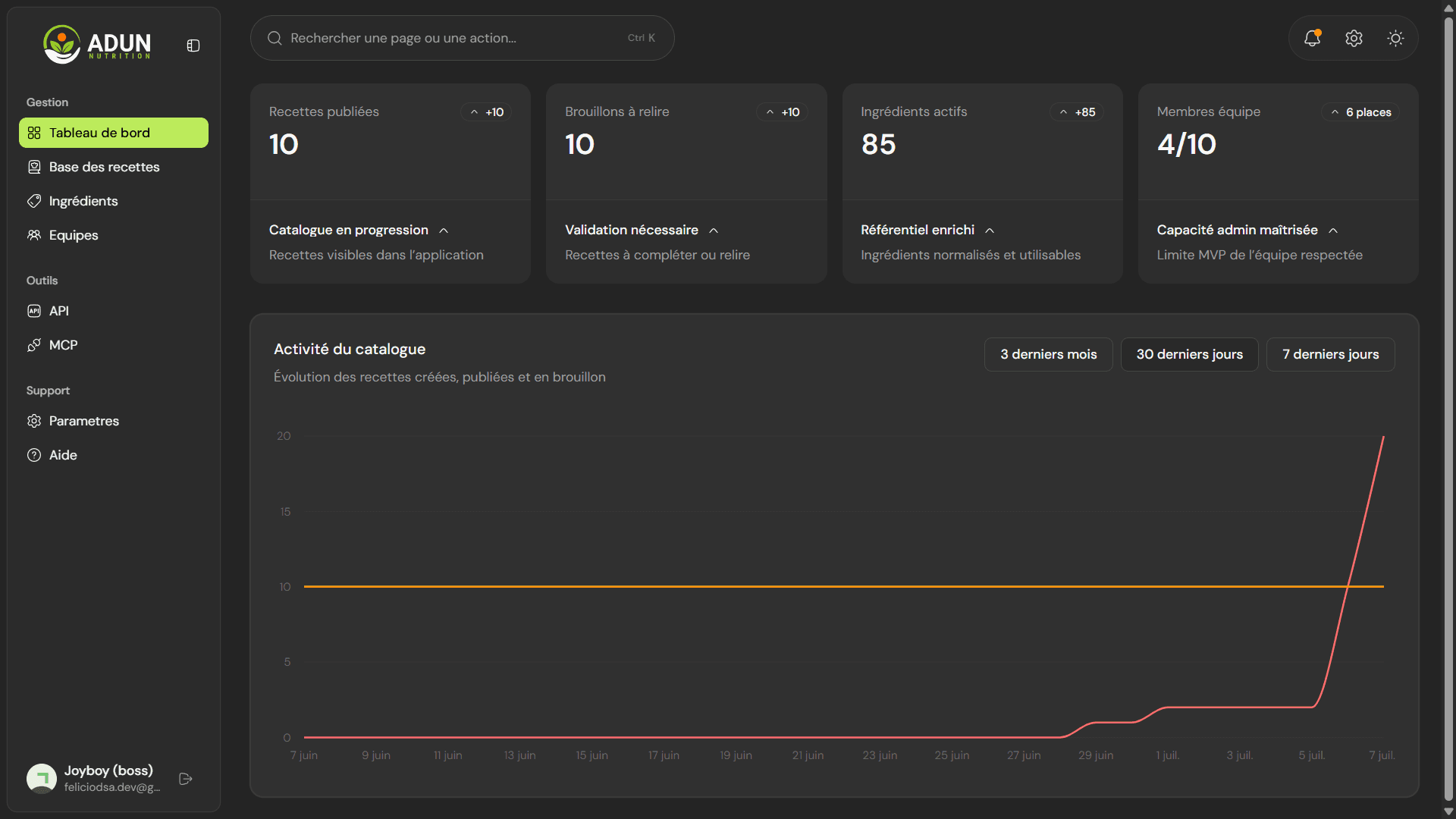
Task: Click the 85 ingredients value
Action: pyautogui.click(x=878, y=144)
